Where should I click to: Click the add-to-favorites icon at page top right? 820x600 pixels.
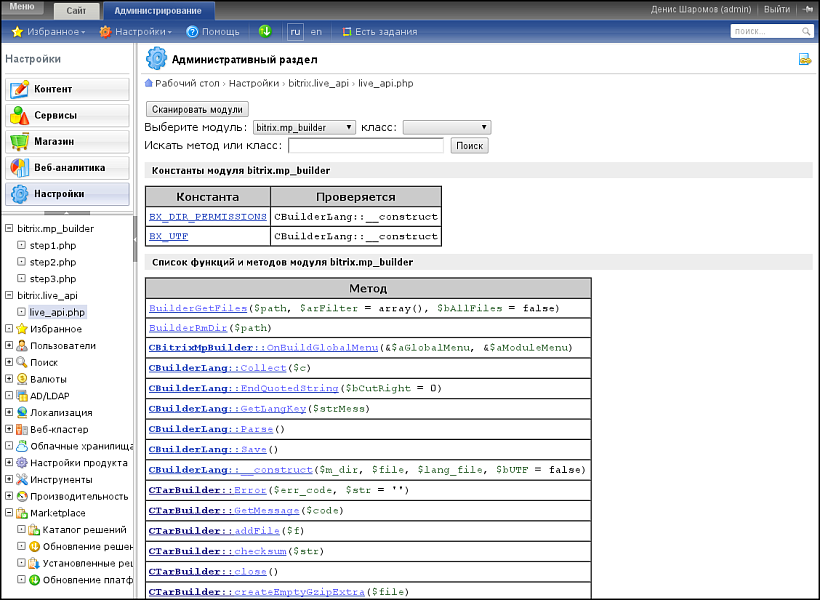(x=804, y=60)
